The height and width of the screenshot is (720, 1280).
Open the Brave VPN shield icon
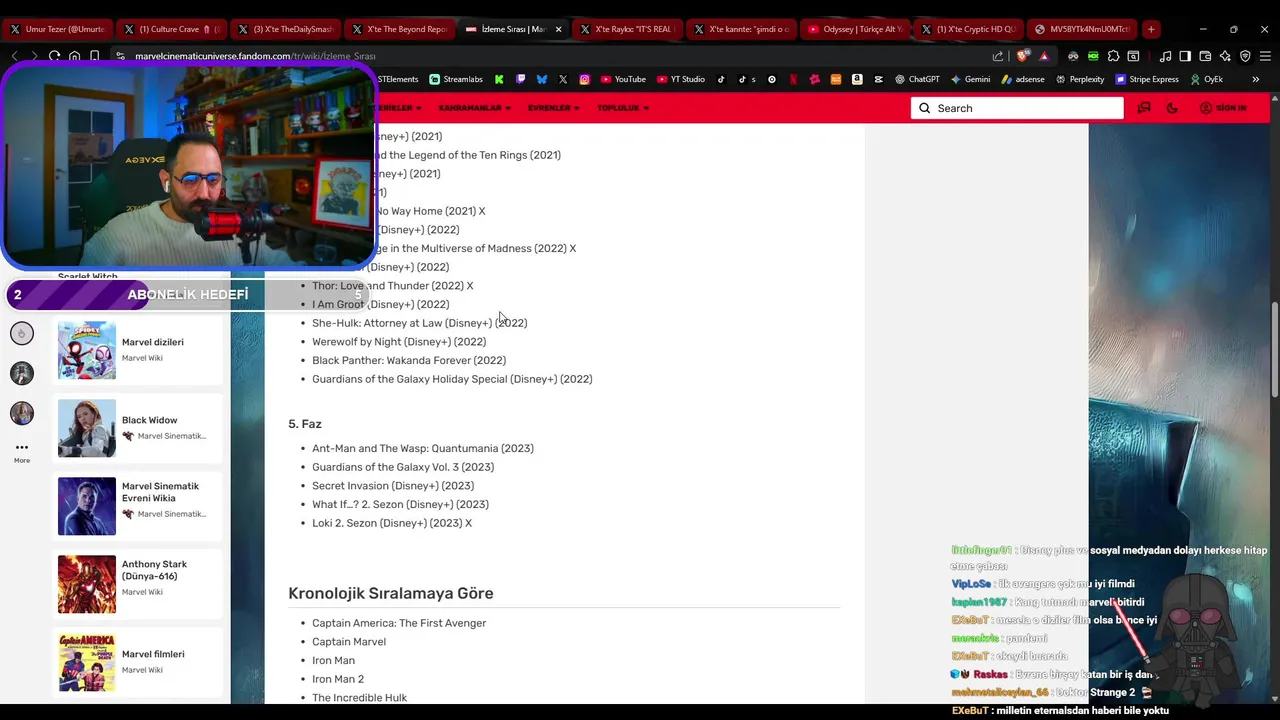point(1245,56)
